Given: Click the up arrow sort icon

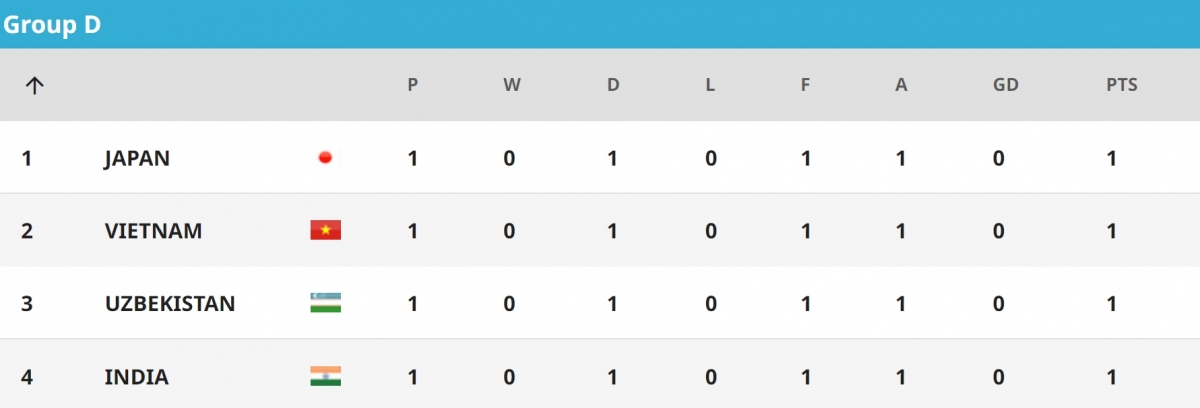Looking at the screenshot, I should (34, 85).
